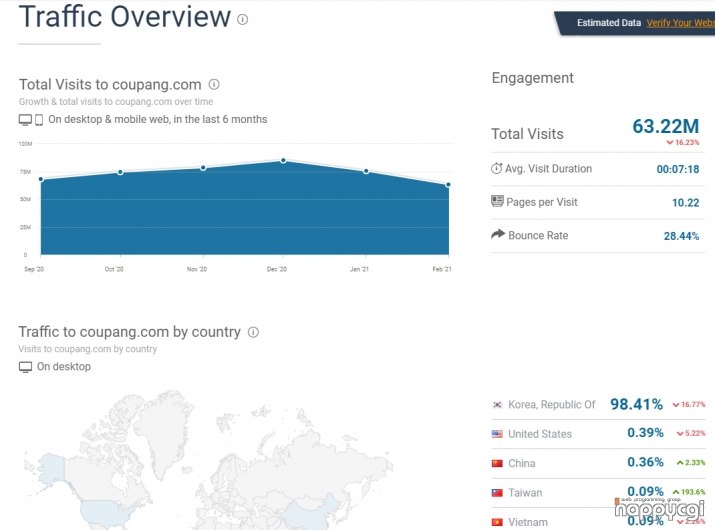Click the 28.44% bounce rate value

point(681,236)
